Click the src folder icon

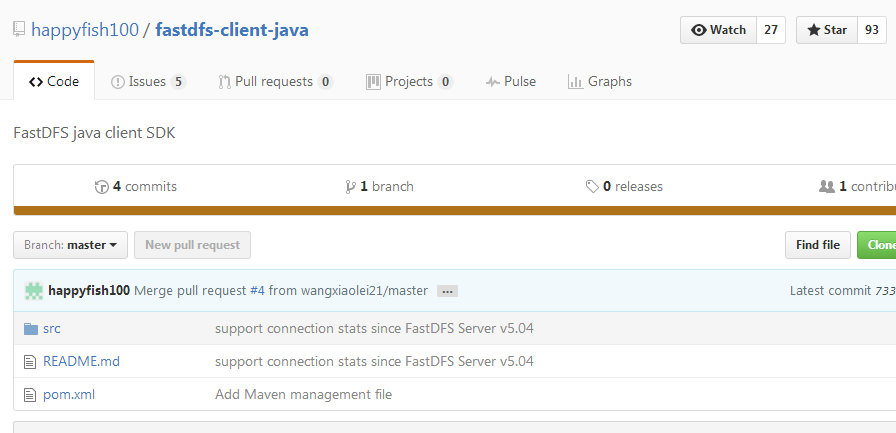[30, 328]
